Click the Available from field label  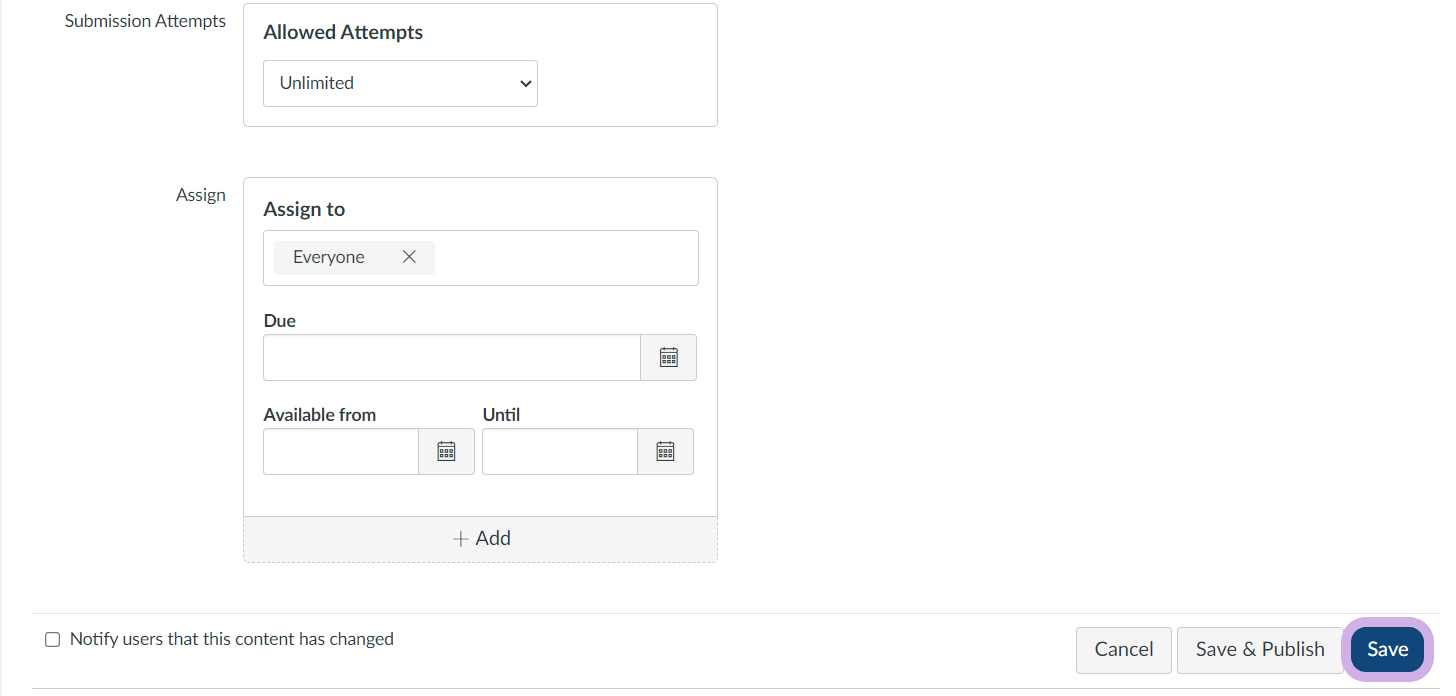(320, 415)
